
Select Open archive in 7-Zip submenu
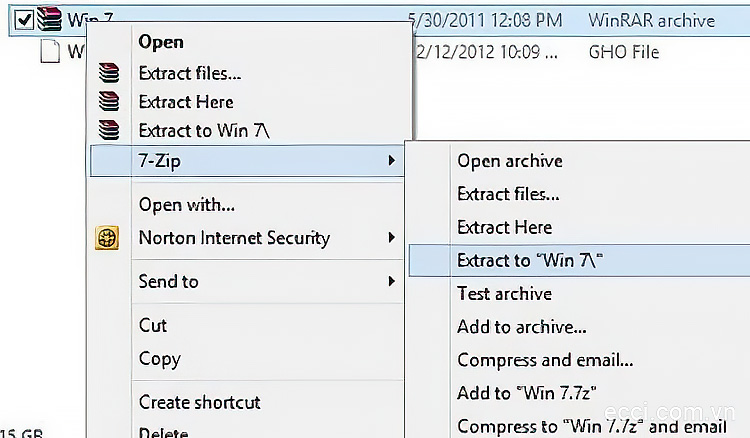(x=510, y=161)
